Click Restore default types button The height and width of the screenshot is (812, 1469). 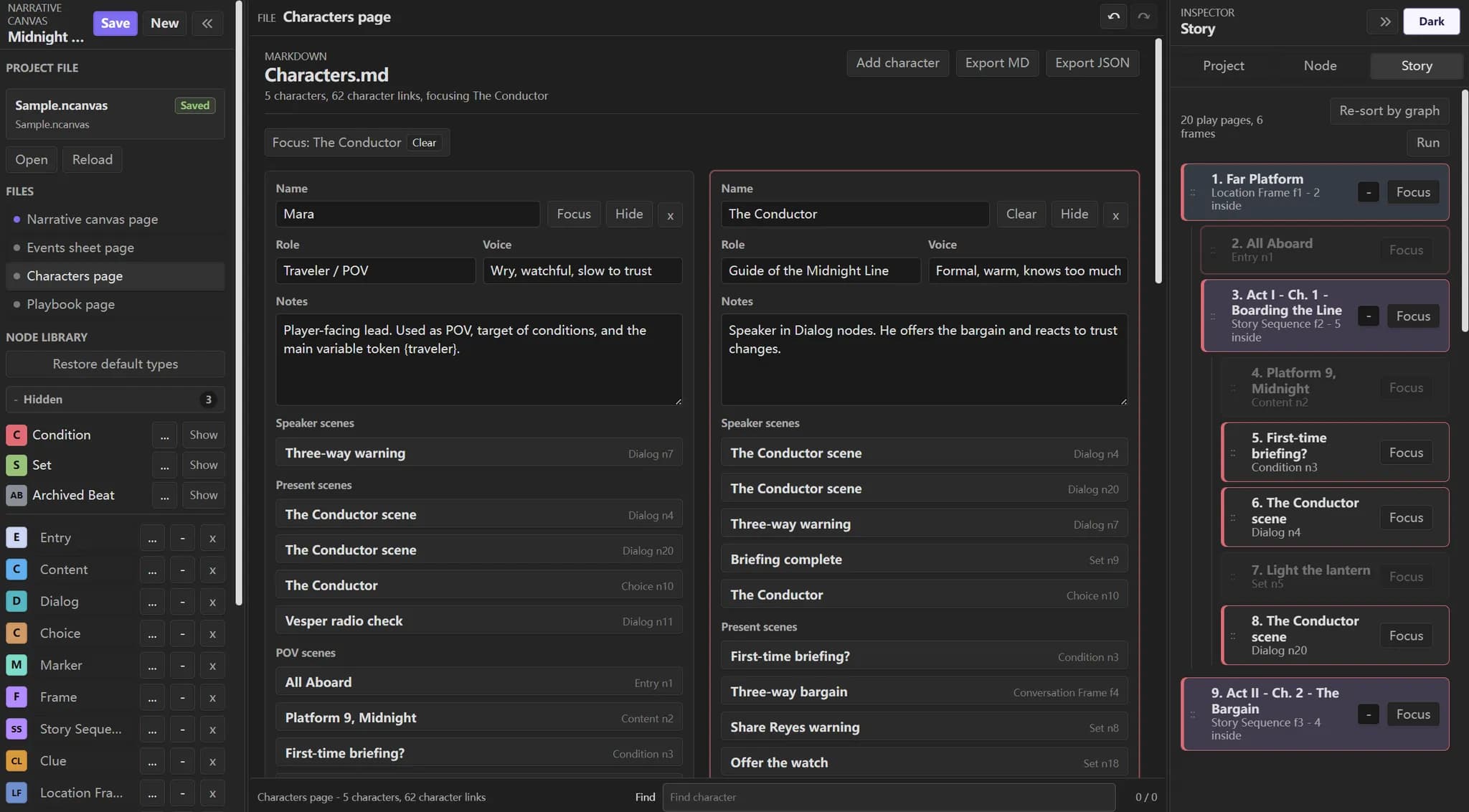[x=115, y=364]
